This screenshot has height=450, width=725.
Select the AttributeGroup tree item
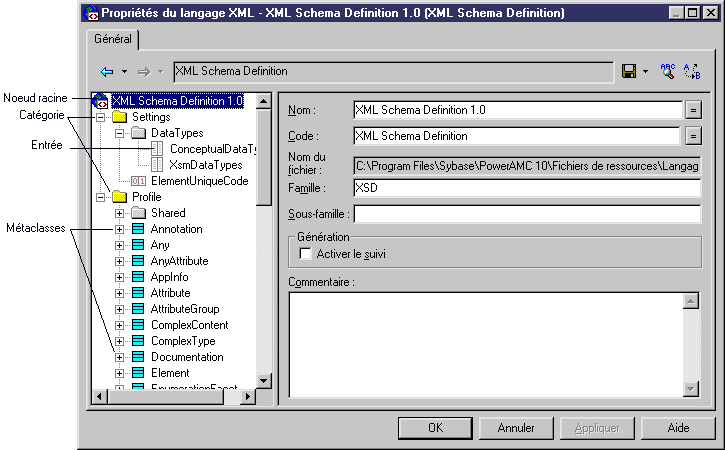pos(185,309)
